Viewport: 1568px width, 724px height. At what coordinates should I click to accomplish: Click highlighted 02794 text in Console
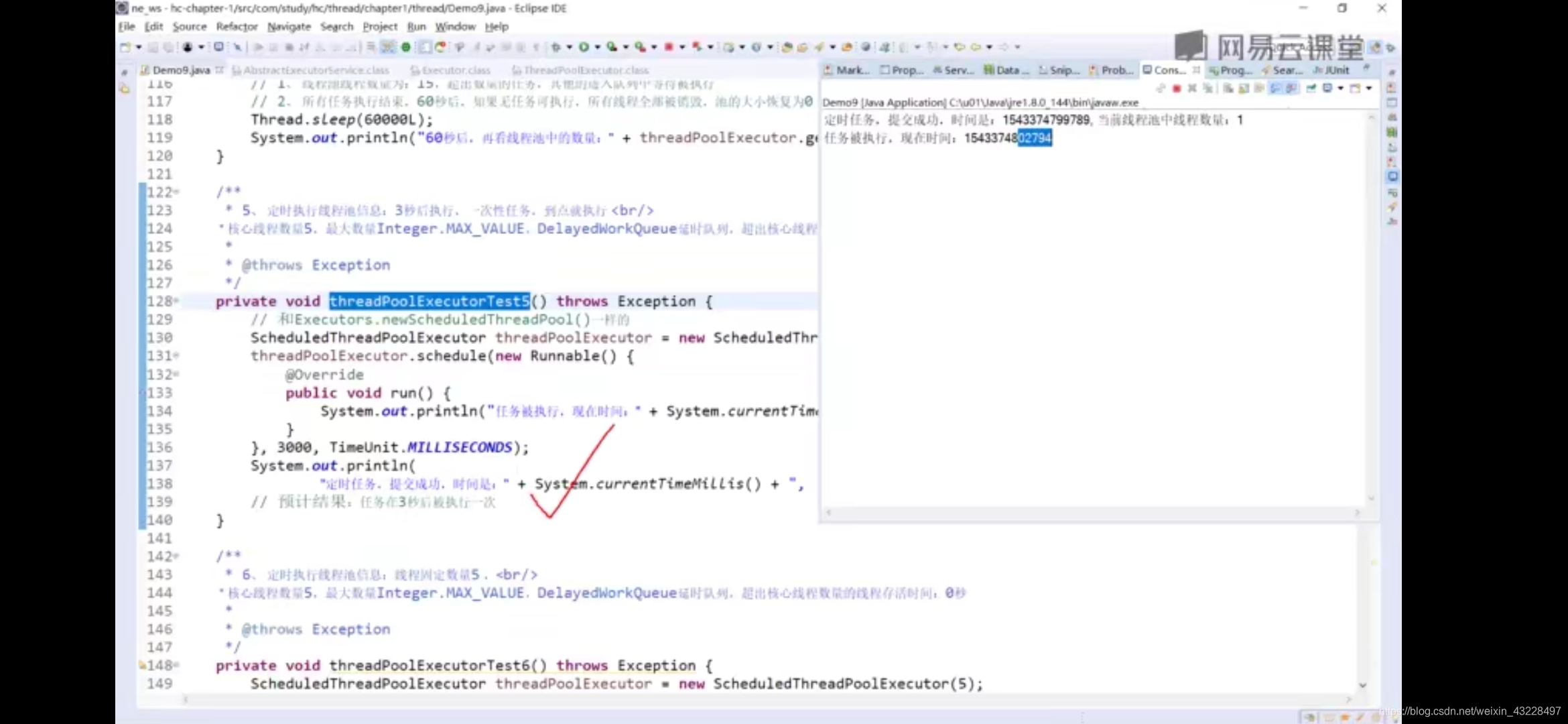tap(1035, 138)
